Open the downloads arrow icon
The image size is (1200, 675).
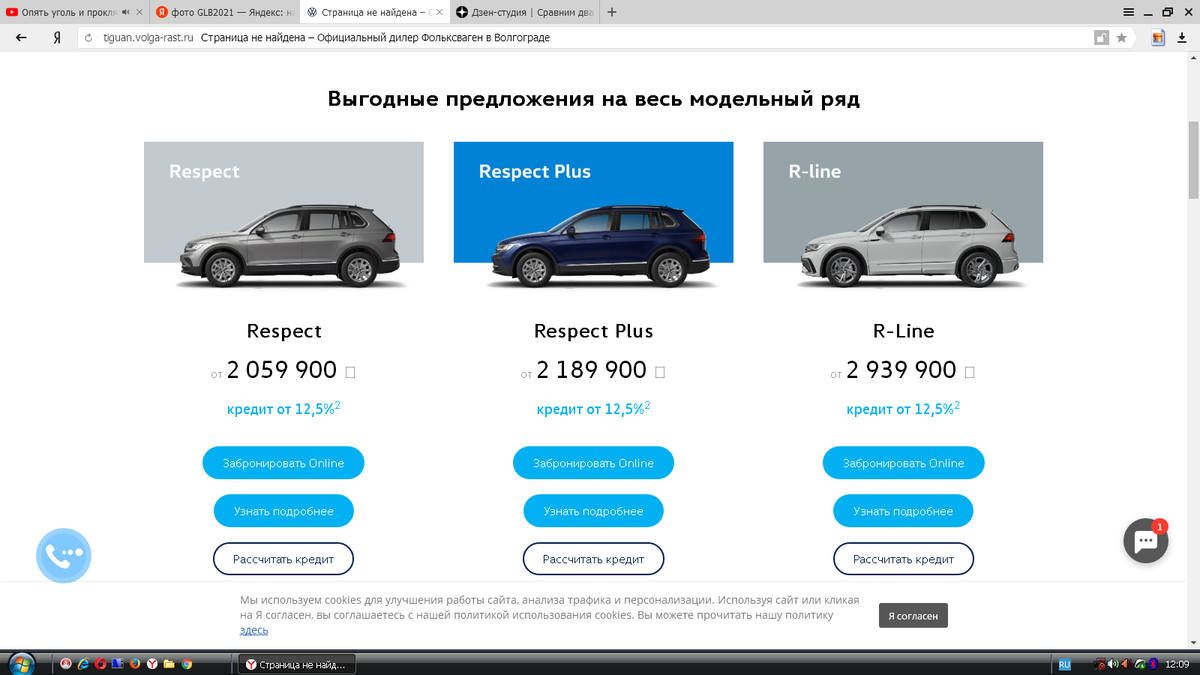point(1183,38)
